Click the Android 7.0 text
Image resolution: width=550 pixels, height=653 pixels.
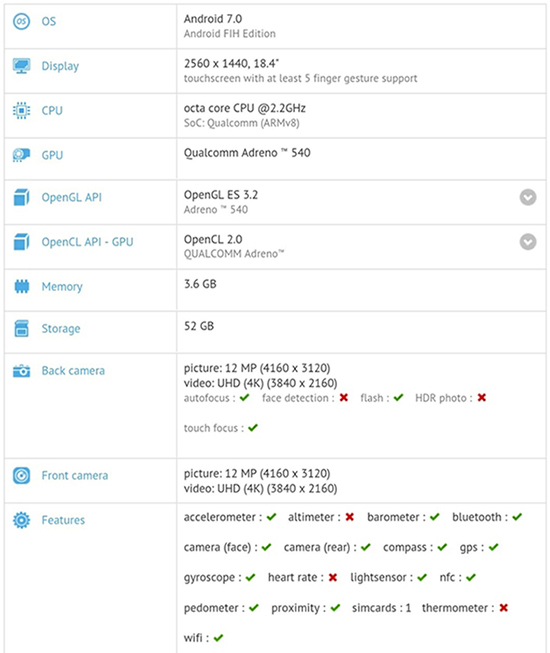click(x=213, y=19)
